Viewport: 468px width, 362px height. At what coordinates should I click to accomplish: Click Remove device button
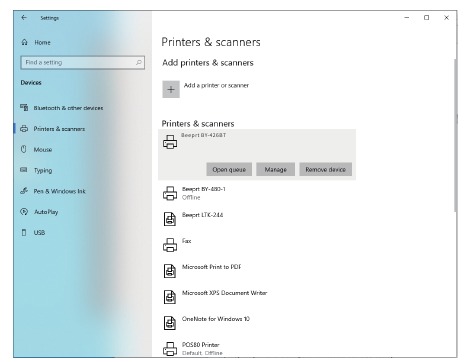coord(325,169)
